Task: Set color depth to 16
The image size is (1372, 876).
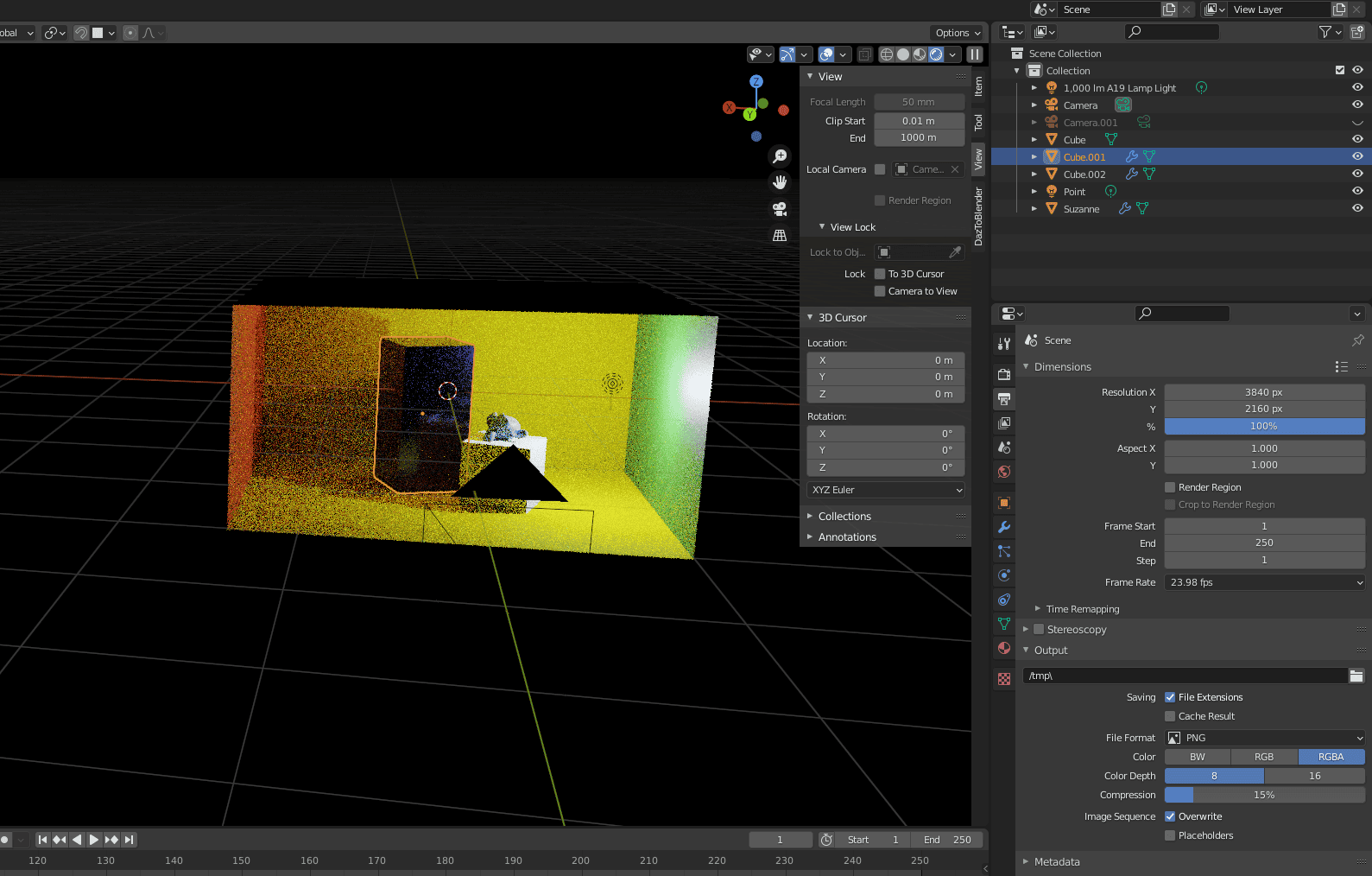Action: pyautogui.click(x=1314, y=776)
